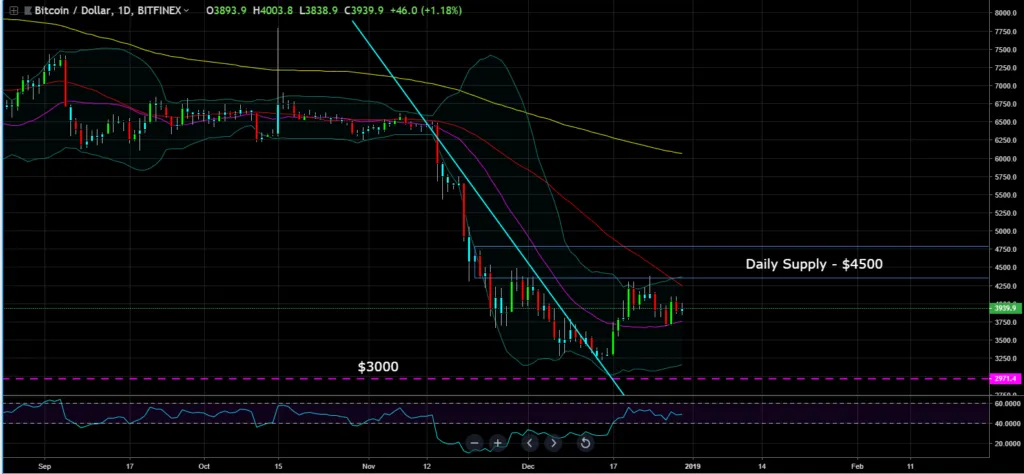Click the low value L3838.9
The height and width of the screenshot is (474, 1024).
click(320, 10)
